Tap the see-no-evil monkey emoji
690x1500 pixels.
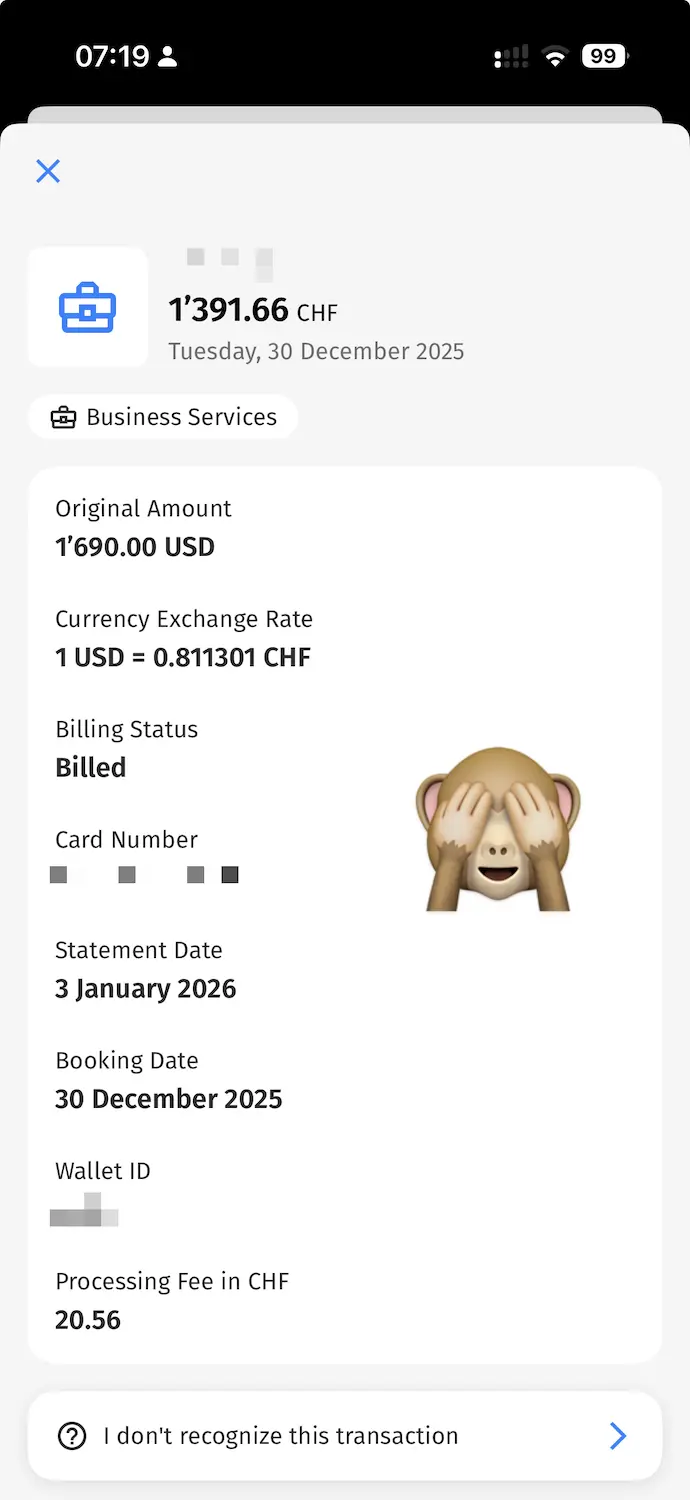pos(497,828)
